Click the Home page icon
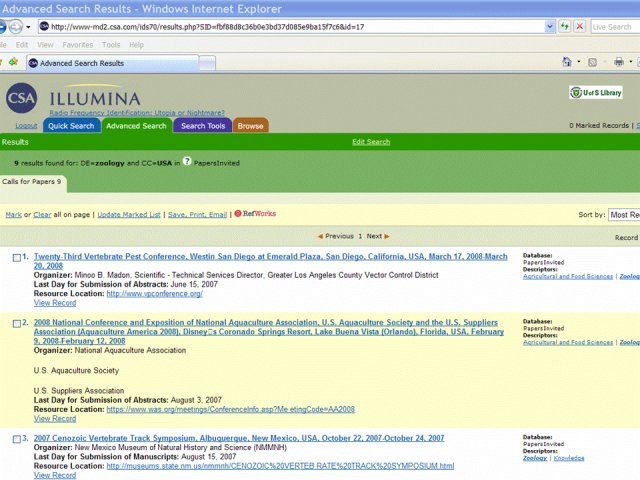Image resolution: width=640 pixels, height=480 pixels. [x=567, y=62]
